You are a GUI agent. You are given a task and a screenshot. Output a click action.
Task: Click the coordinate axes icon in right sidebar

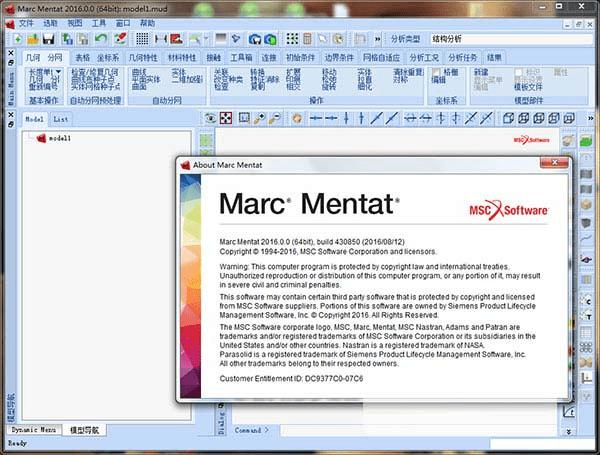[586, 378]
